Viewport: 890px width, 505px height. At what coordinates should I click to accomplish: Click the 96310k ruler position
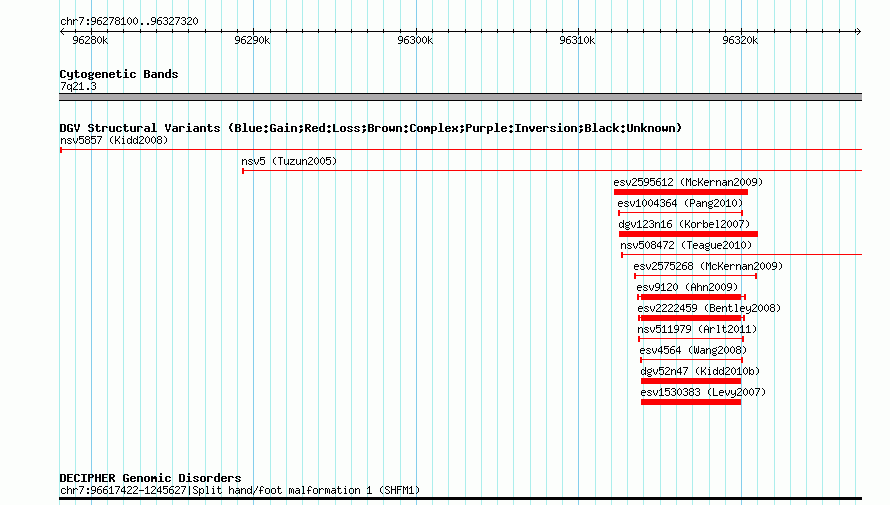pyautogui.click(x=577, y=40)
